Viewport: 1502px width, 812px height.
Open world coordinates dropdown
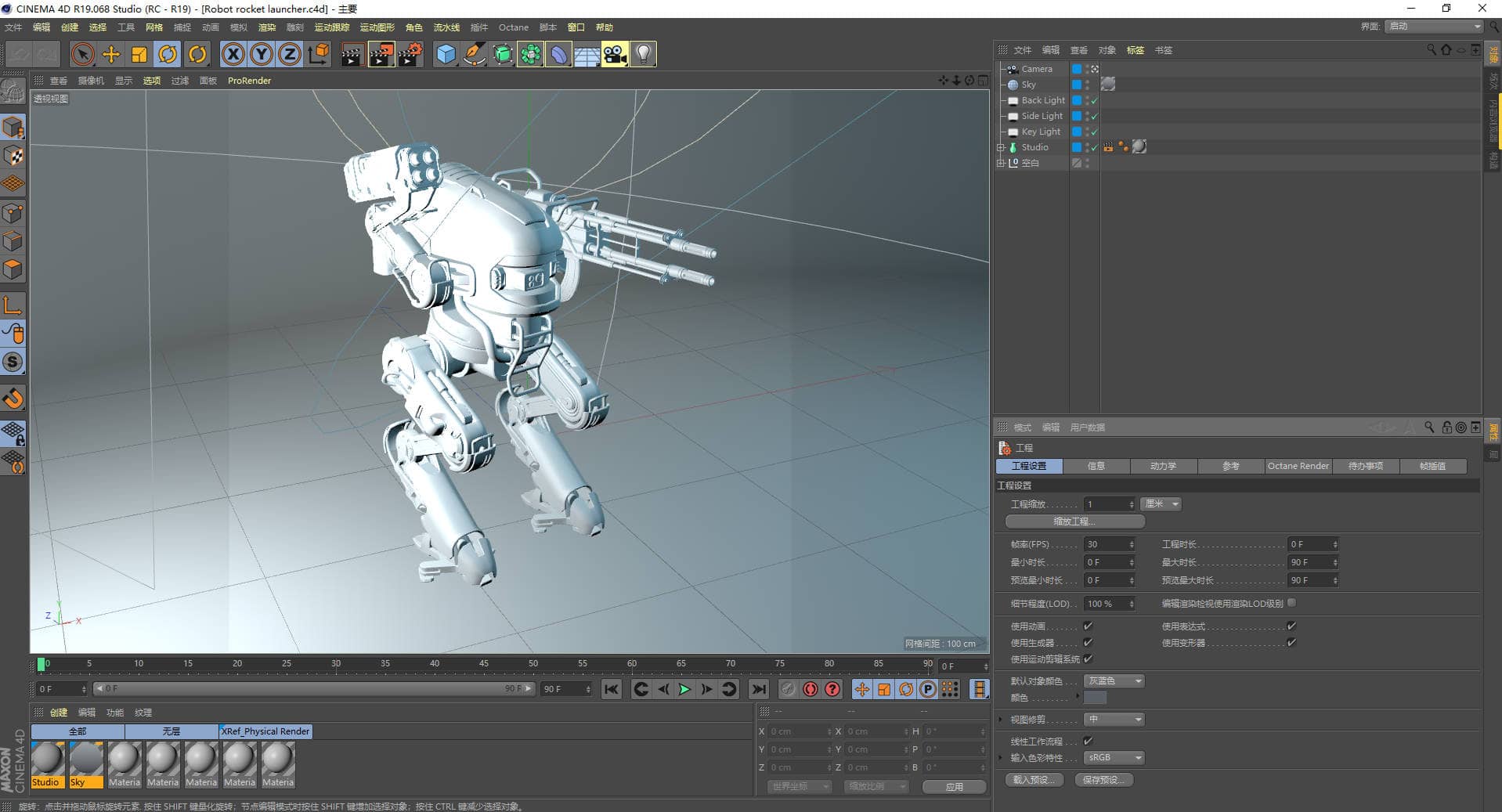tap(799, 786)
